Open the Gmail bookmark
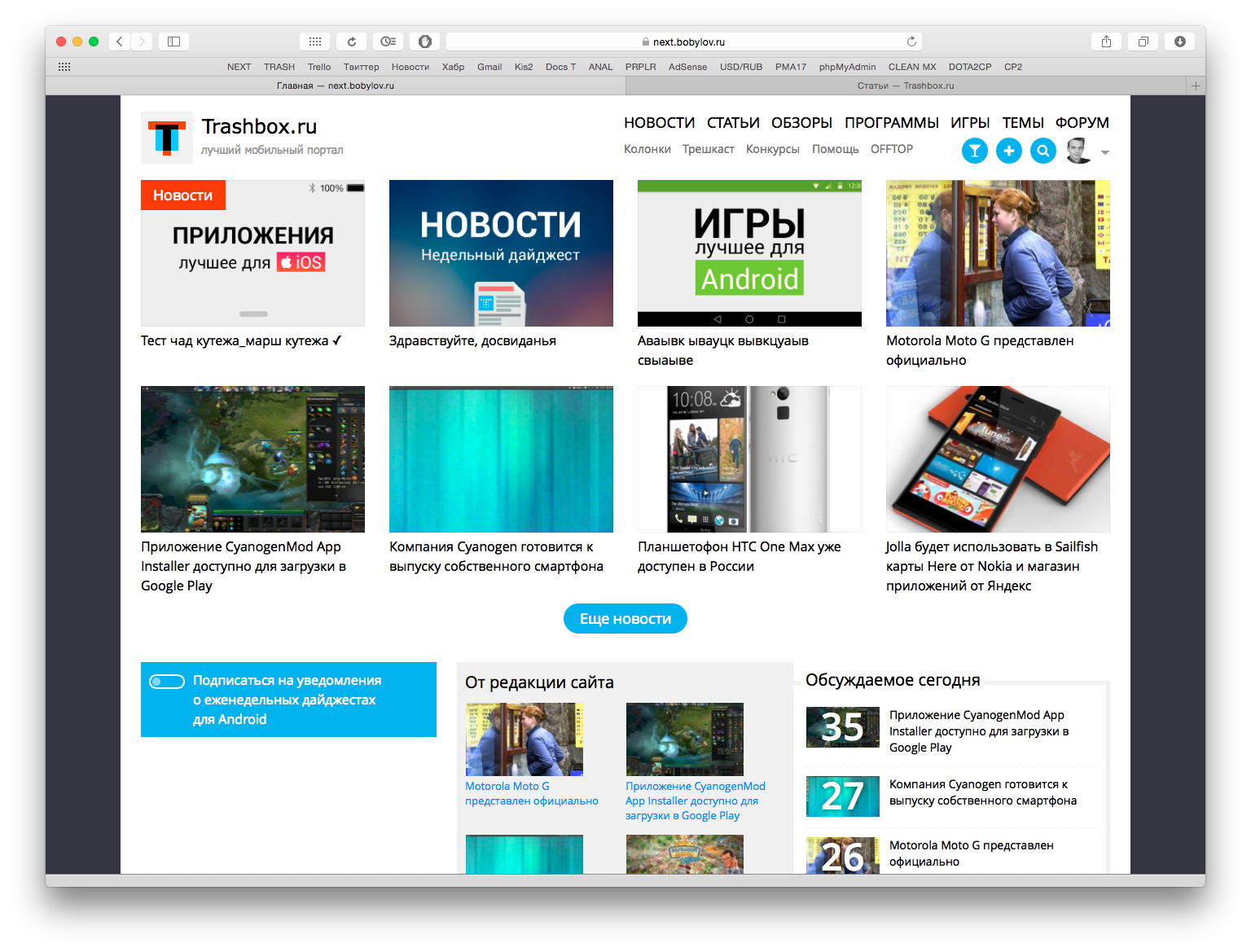The height and width of the screenshot is (952, 1251). click(x=489, y=67)
